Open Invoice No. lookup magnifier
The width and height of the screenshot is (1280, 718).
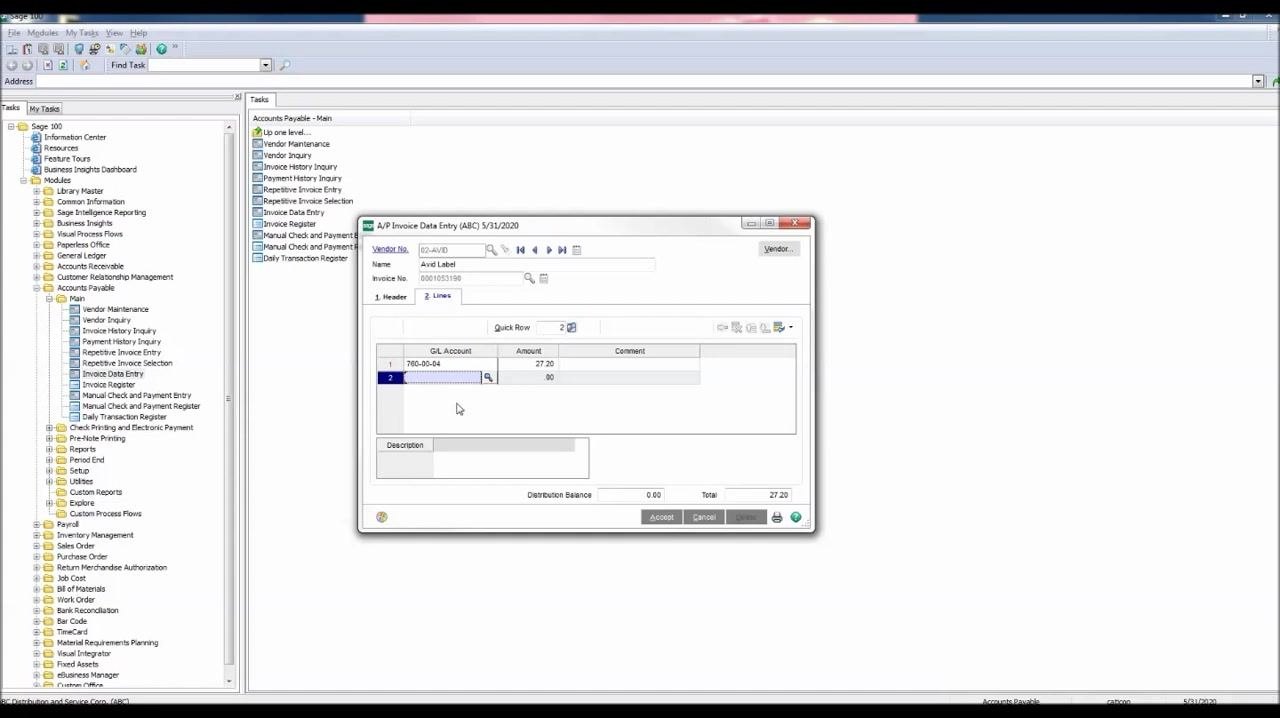[529, 278]
